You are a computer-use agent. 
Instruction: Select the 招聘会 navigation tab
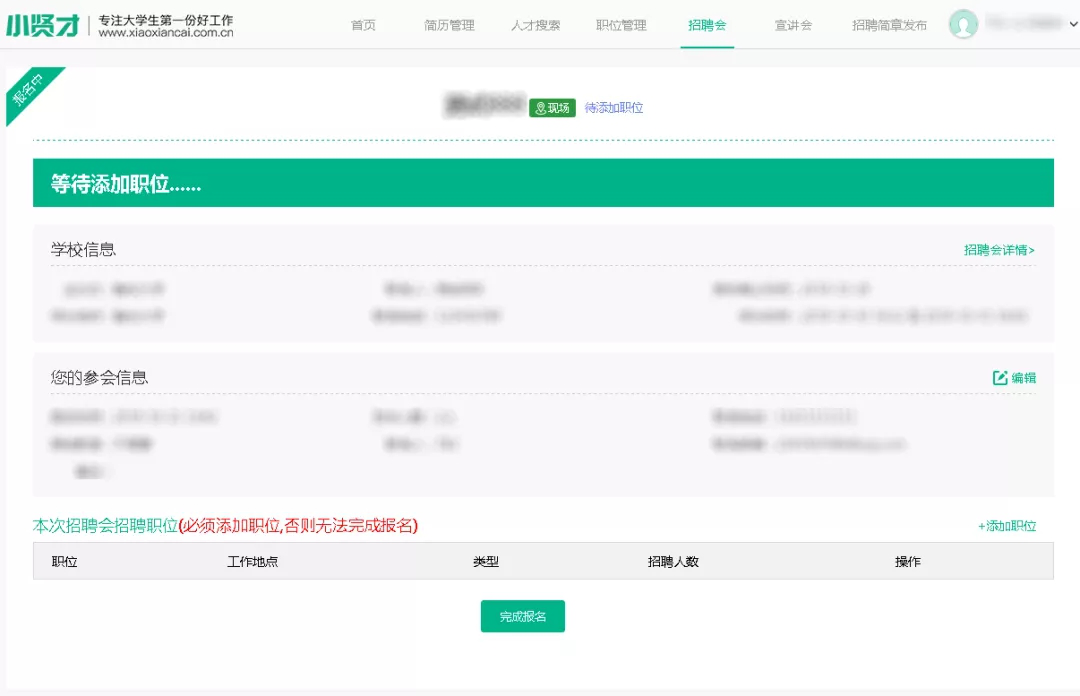[707, 25]
